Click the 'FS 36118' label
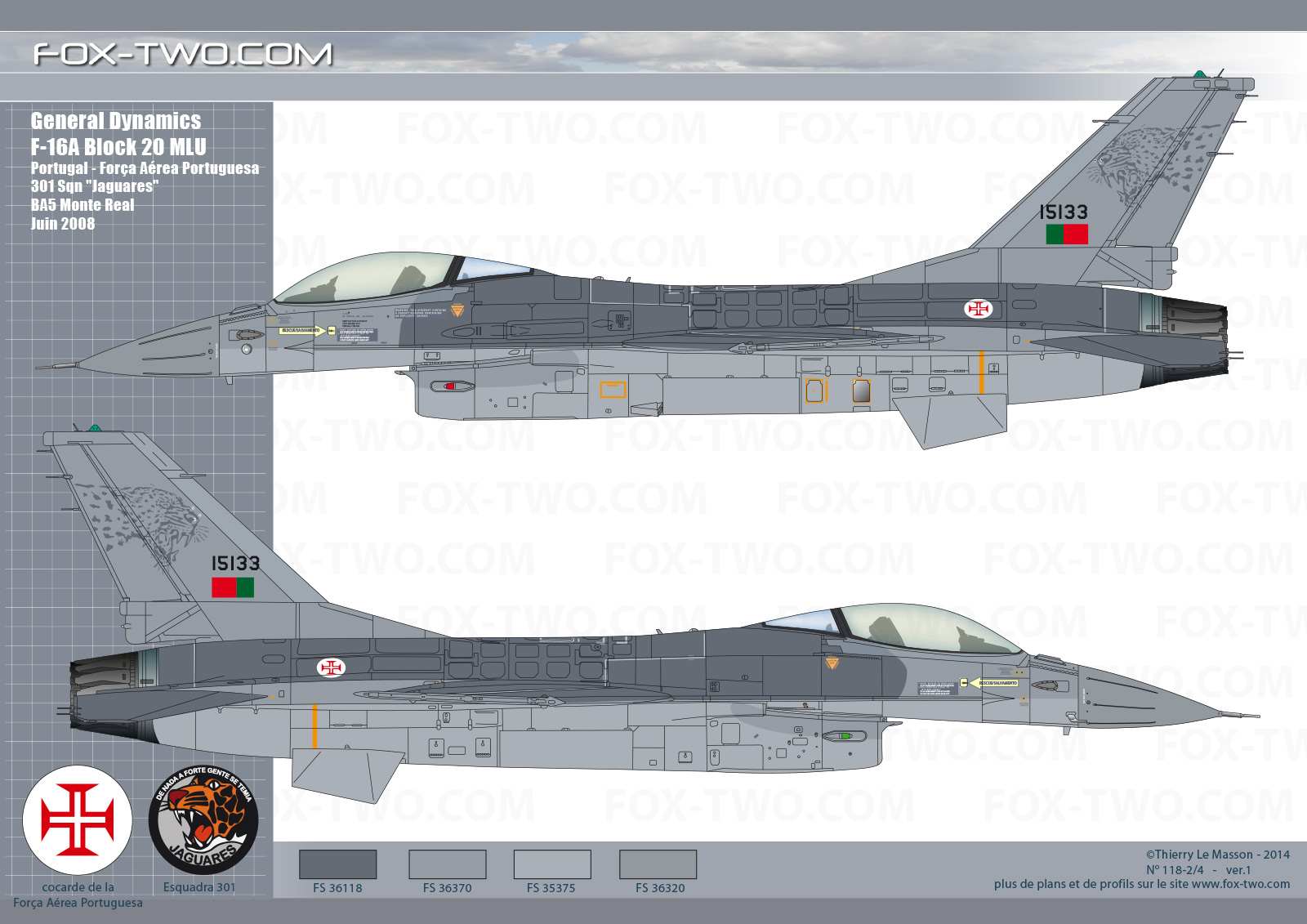This screenshot has height=924, width=1307. (337, 888)
